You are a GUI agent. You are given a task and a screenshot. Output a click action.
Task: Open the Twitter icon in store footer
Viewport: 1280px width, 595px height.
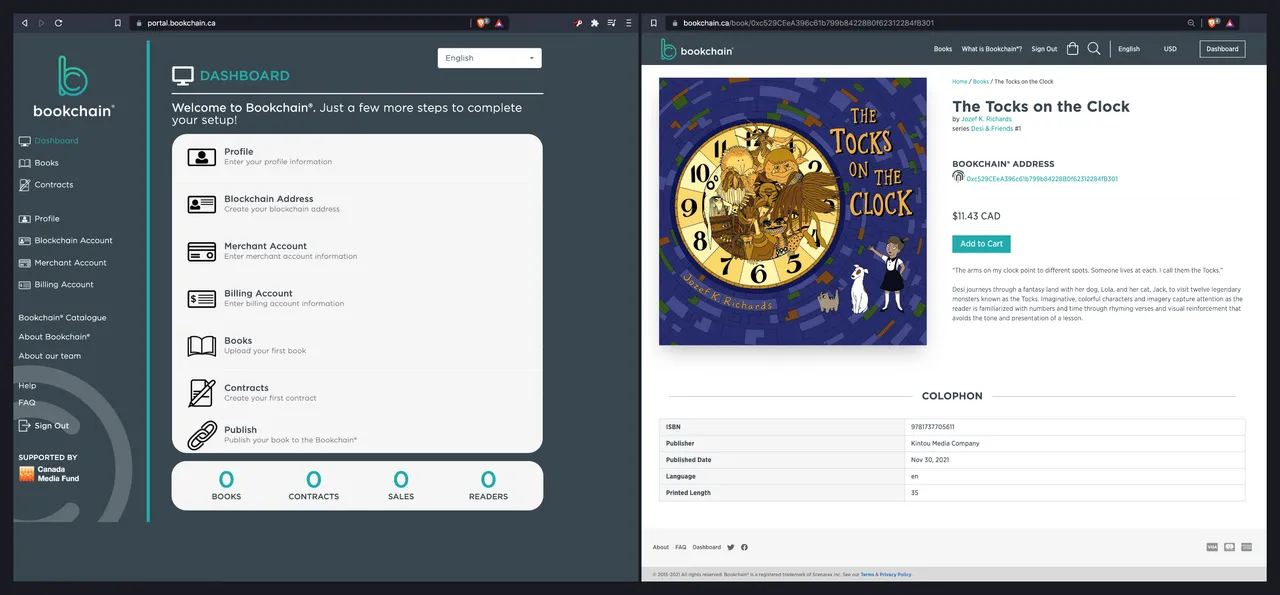click(731, 547)
